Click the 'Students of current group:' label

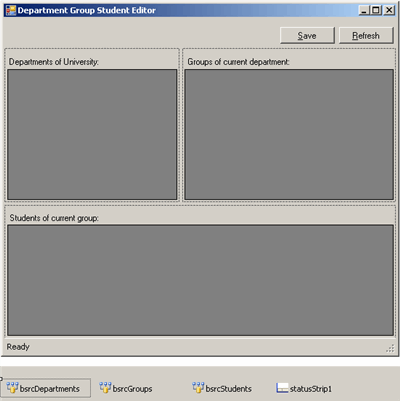coord(54,218)
